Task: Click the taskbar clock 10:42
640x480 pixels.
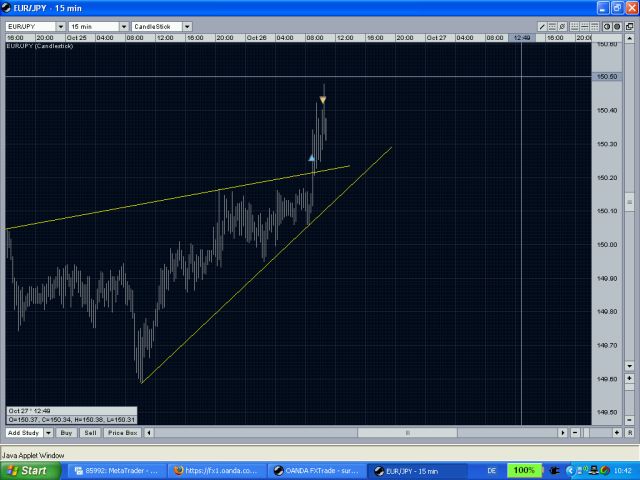Action: click(622, 471)
